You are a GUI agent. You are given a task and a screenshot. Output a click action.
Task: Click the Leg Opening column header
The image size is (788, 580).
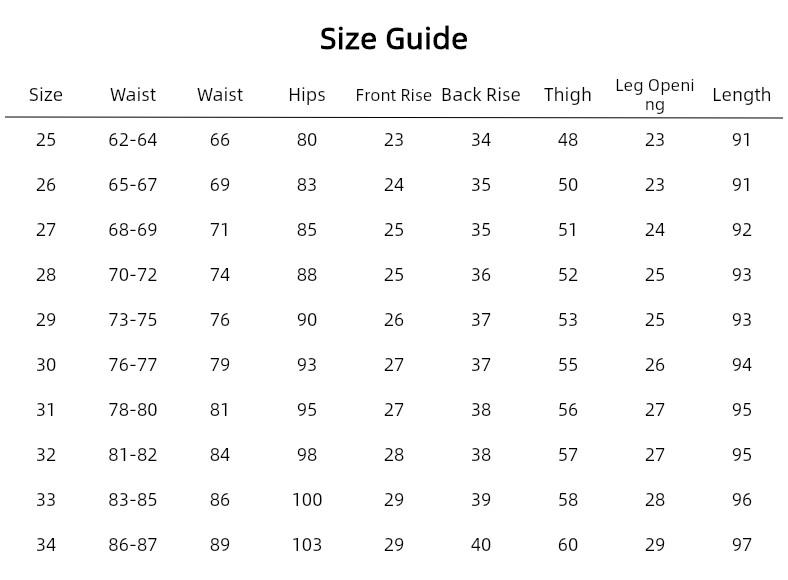click(655, 95)
